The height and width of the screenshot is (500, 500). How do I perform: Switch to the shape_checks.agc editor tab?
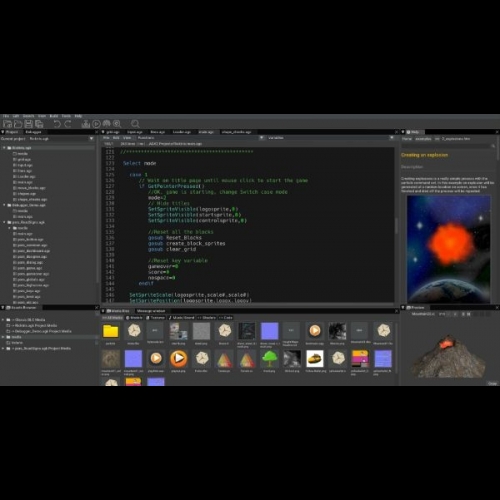(x=236, y=132)
